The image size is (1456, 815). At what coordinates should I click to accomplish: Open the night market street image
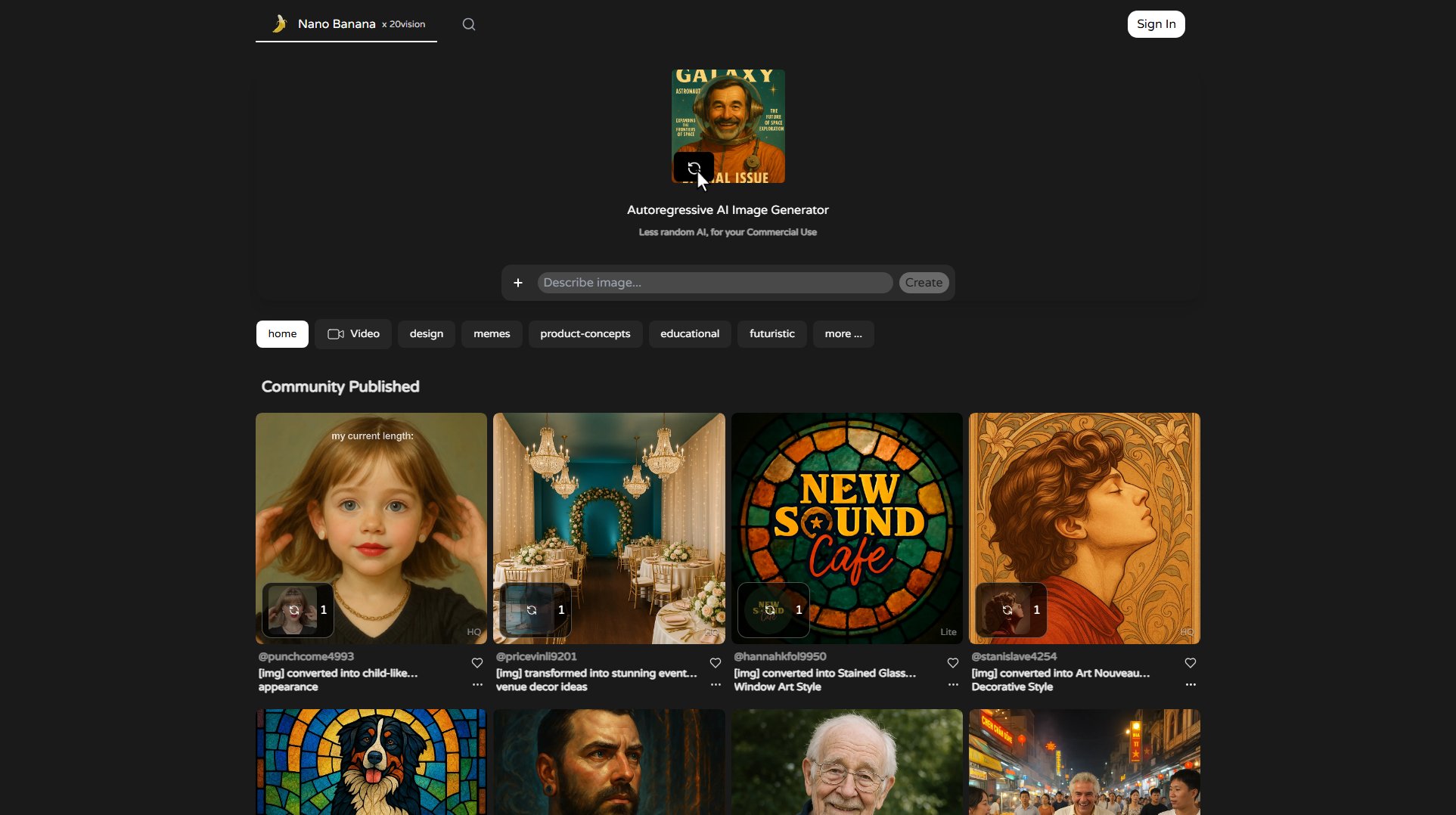1085,762
